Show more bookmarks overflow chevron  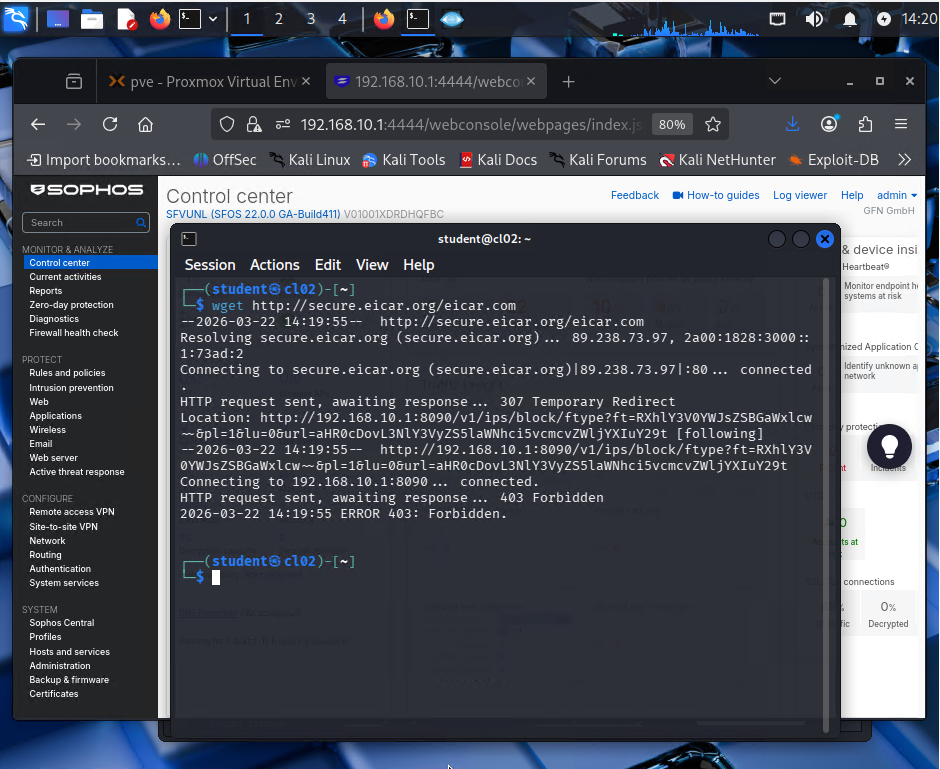point(905,160)
